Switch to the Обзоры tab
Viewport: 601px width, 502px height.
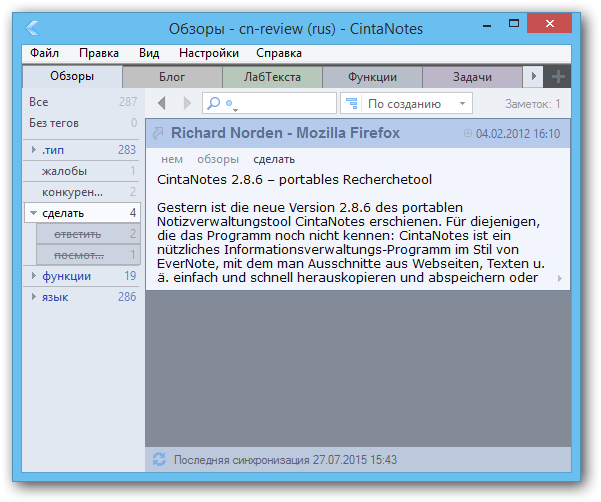(x=72, y=76)
